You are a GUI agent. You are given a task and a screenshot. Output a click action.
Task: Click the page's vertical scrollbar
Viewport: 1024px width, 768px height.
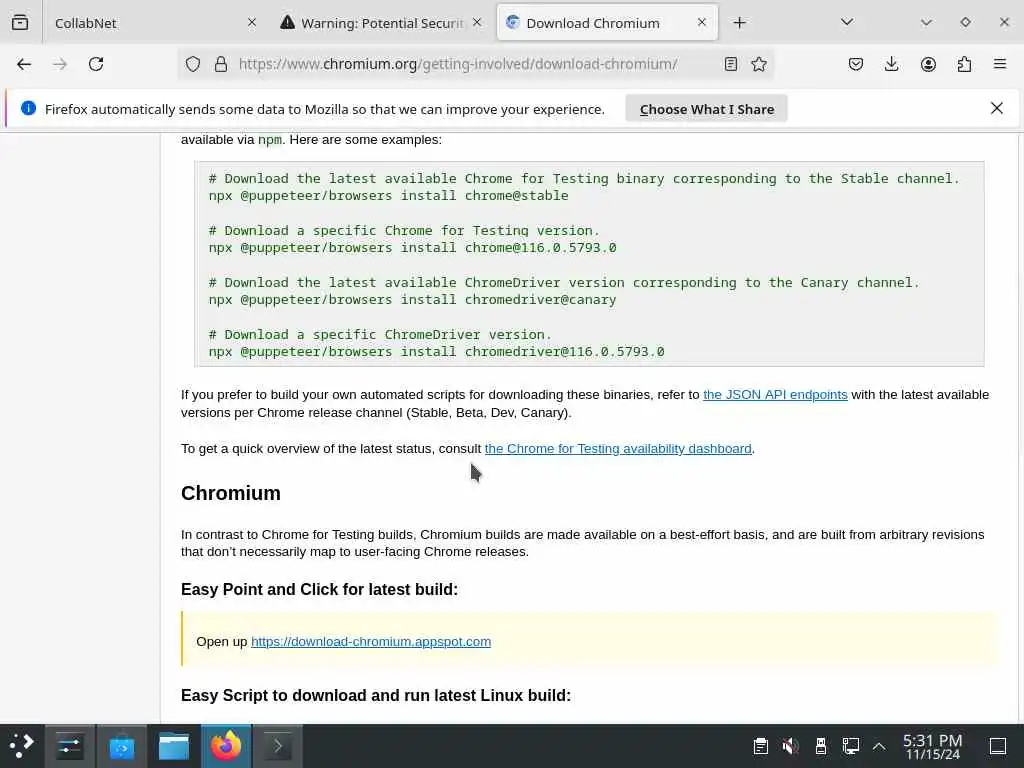tap(1019, 428)
